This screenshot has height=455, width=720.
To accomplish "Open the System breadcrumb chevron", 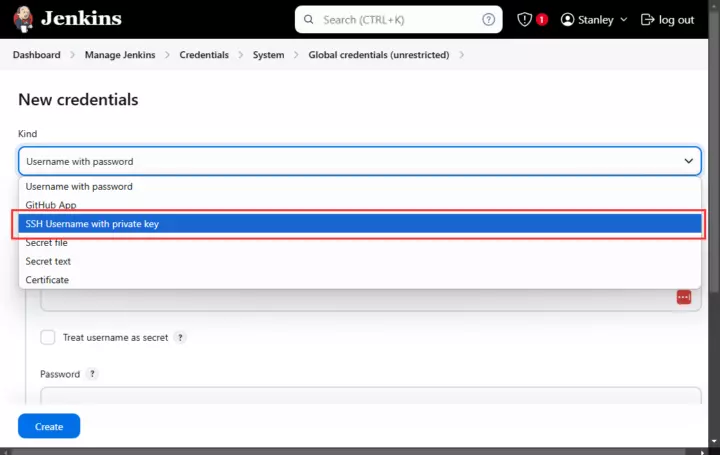I will click(296, 55).
